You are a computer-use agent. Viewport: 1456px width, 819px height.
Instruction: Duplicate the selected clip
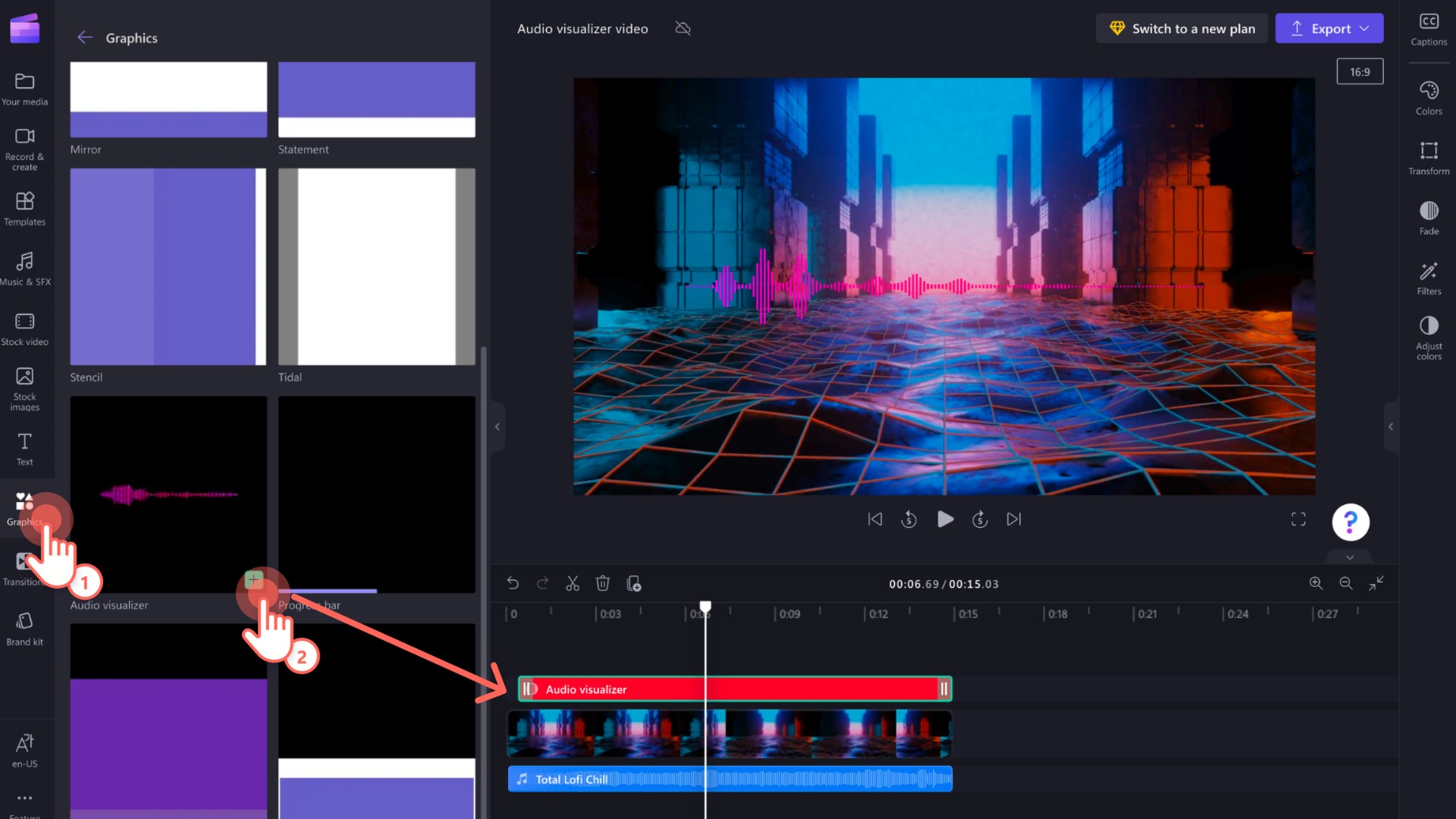pos(634,583)
